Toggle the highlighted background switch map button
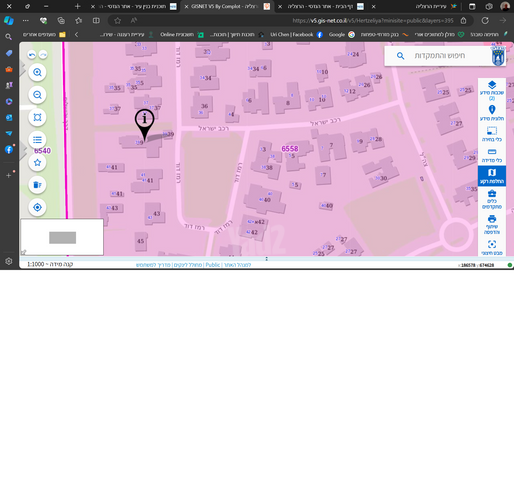The height and width of the screenshot is (480, 514). (x=492, y=176)
